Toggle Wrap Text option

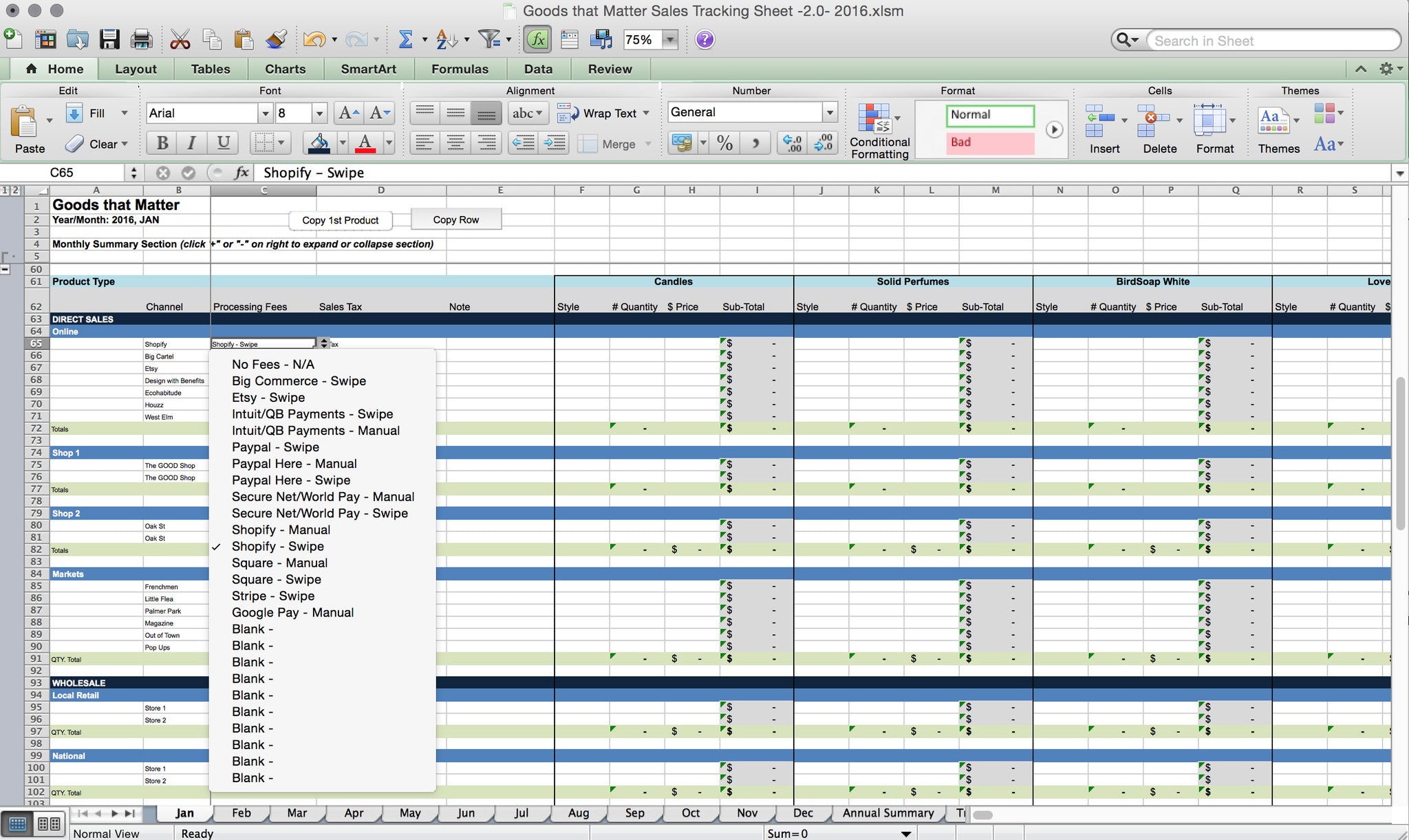pyautogui.click(x=603, y=114)
